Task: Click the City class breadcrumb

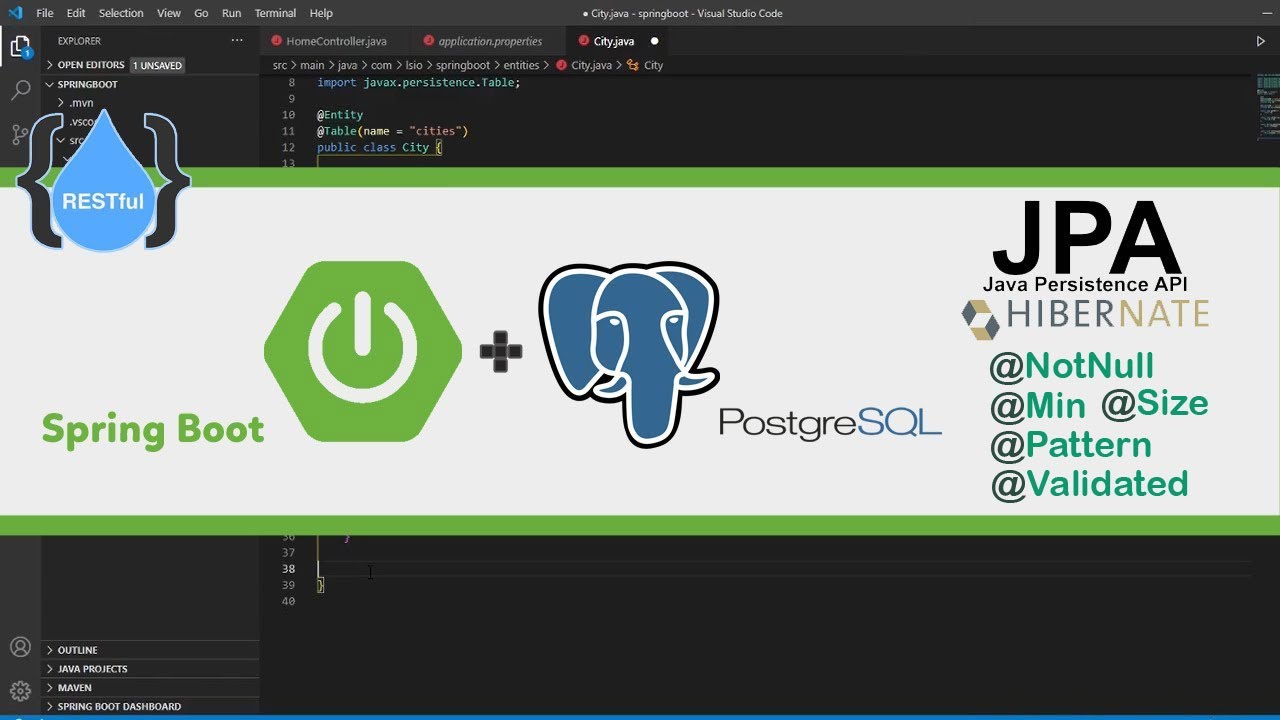Action: pos(653,65)
